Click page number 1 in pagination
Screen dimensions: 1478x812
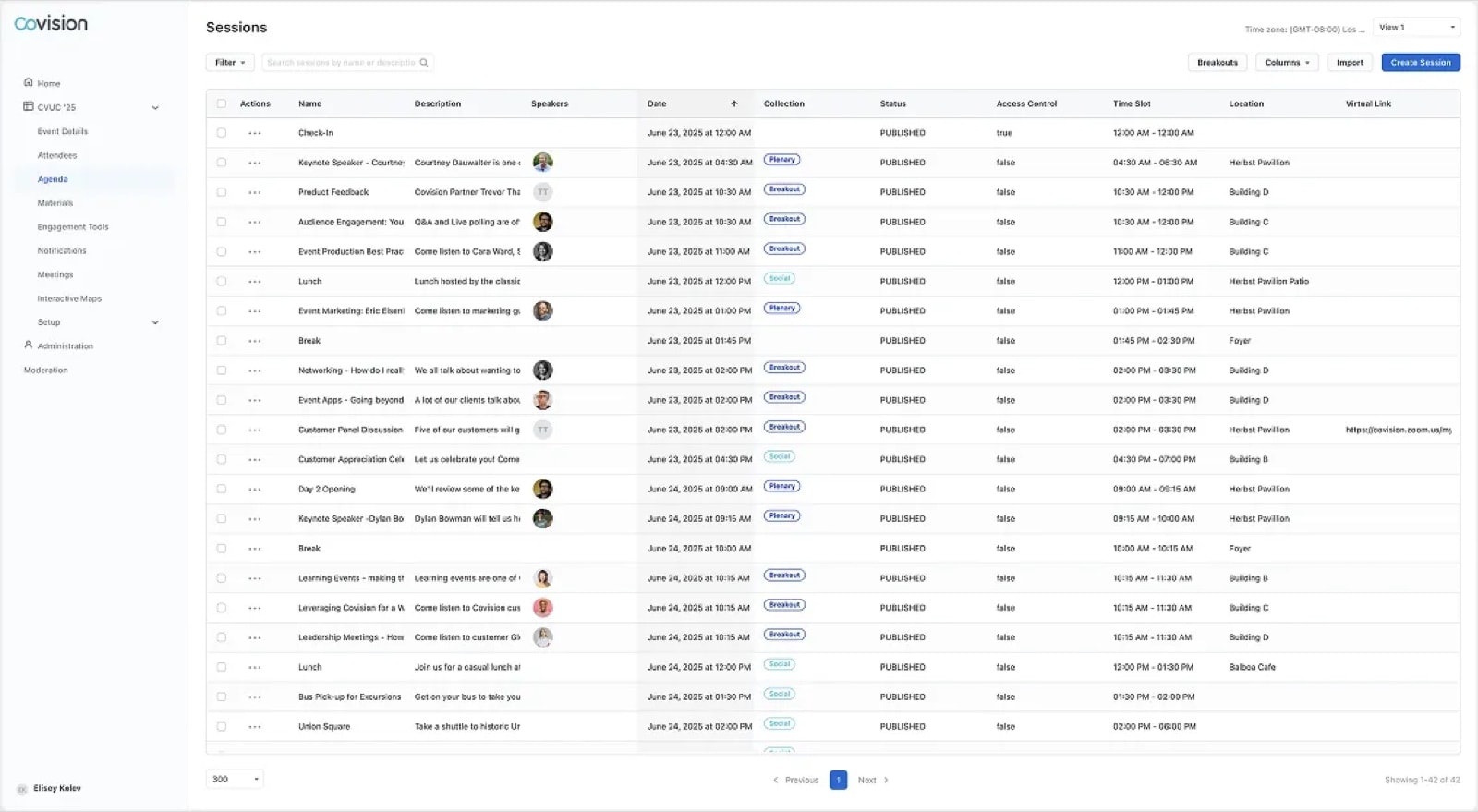pyautogui.click(x=839, y=780)
